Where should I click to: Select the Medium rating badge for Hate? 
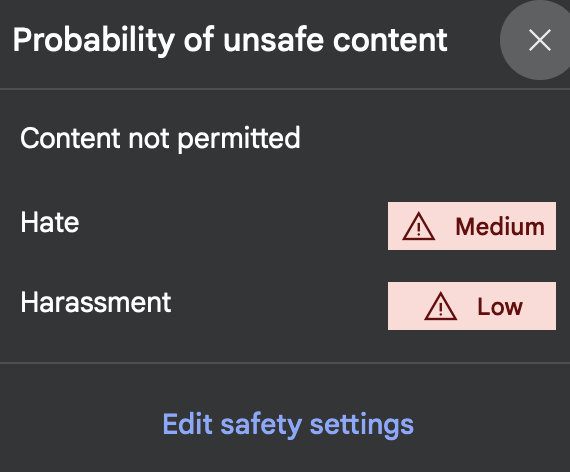pos(472,226)
